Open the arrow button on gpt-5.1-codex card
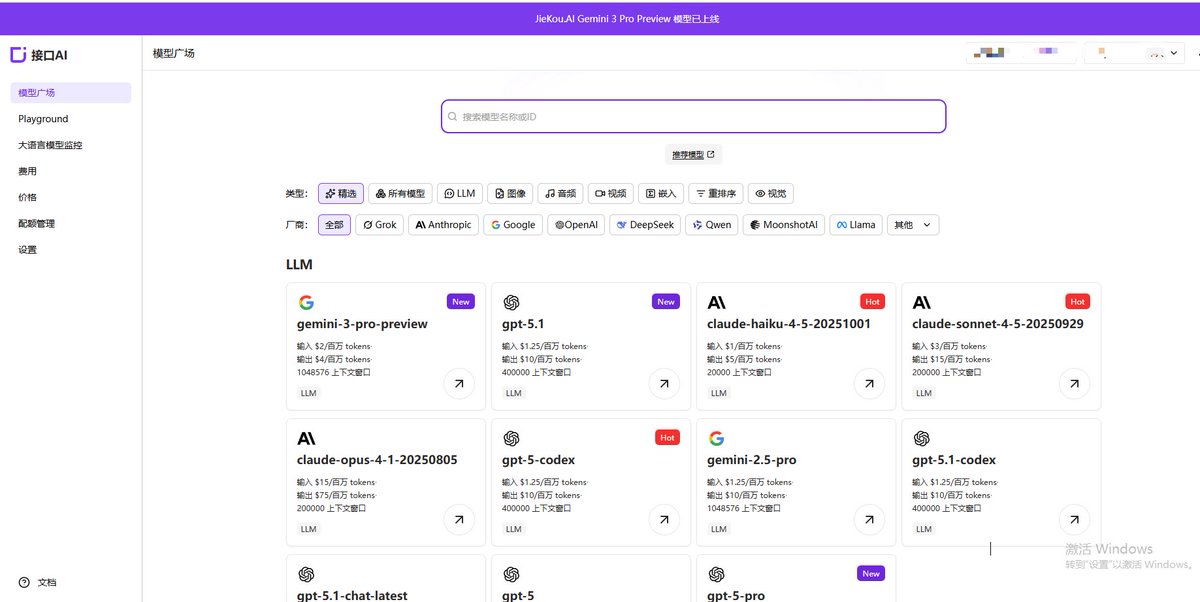 1074,519
